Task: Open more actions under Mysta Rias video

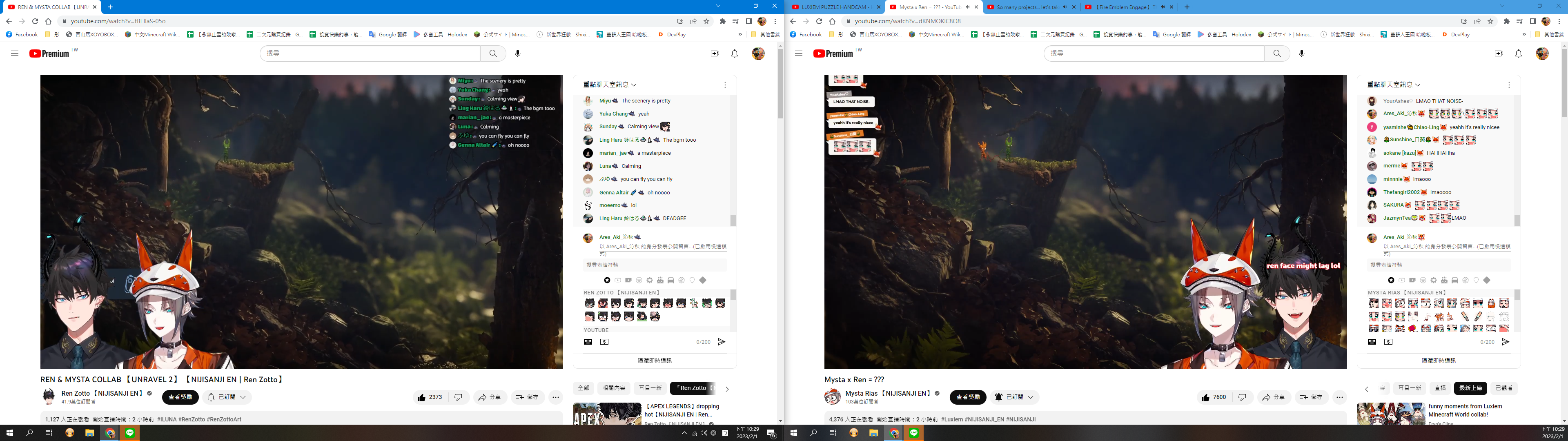Action: pos(1340,397)
